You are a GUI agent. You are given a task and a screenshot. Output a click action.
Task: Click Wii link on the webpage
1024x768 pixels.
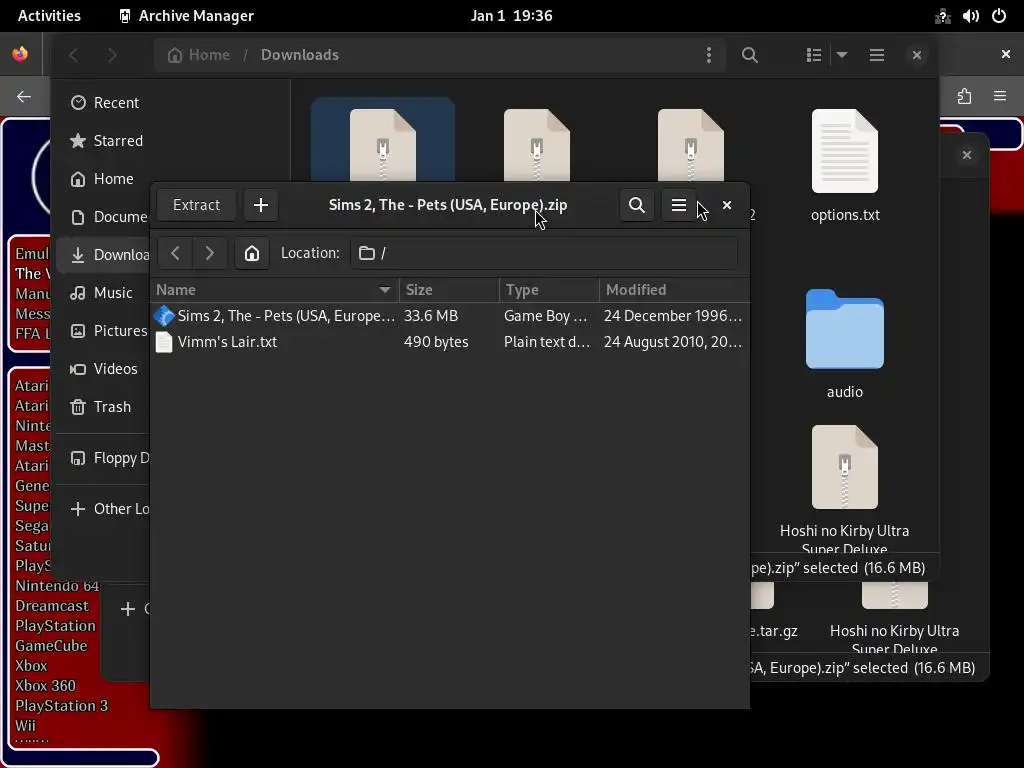click(x=25, y=726)
